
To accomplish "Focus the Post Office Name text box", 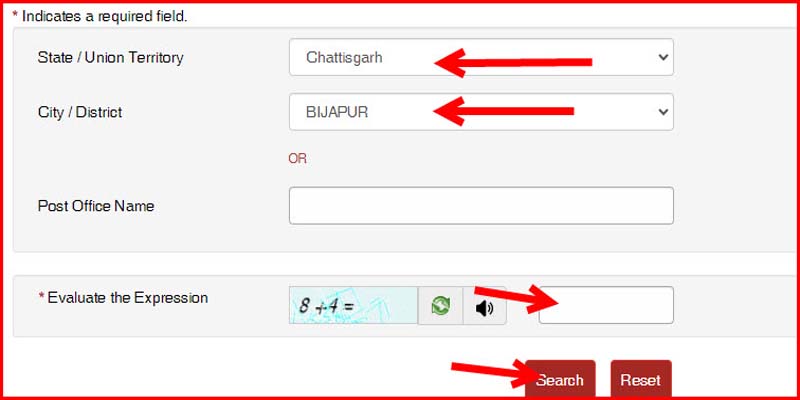I will click(x=481, y=206).
